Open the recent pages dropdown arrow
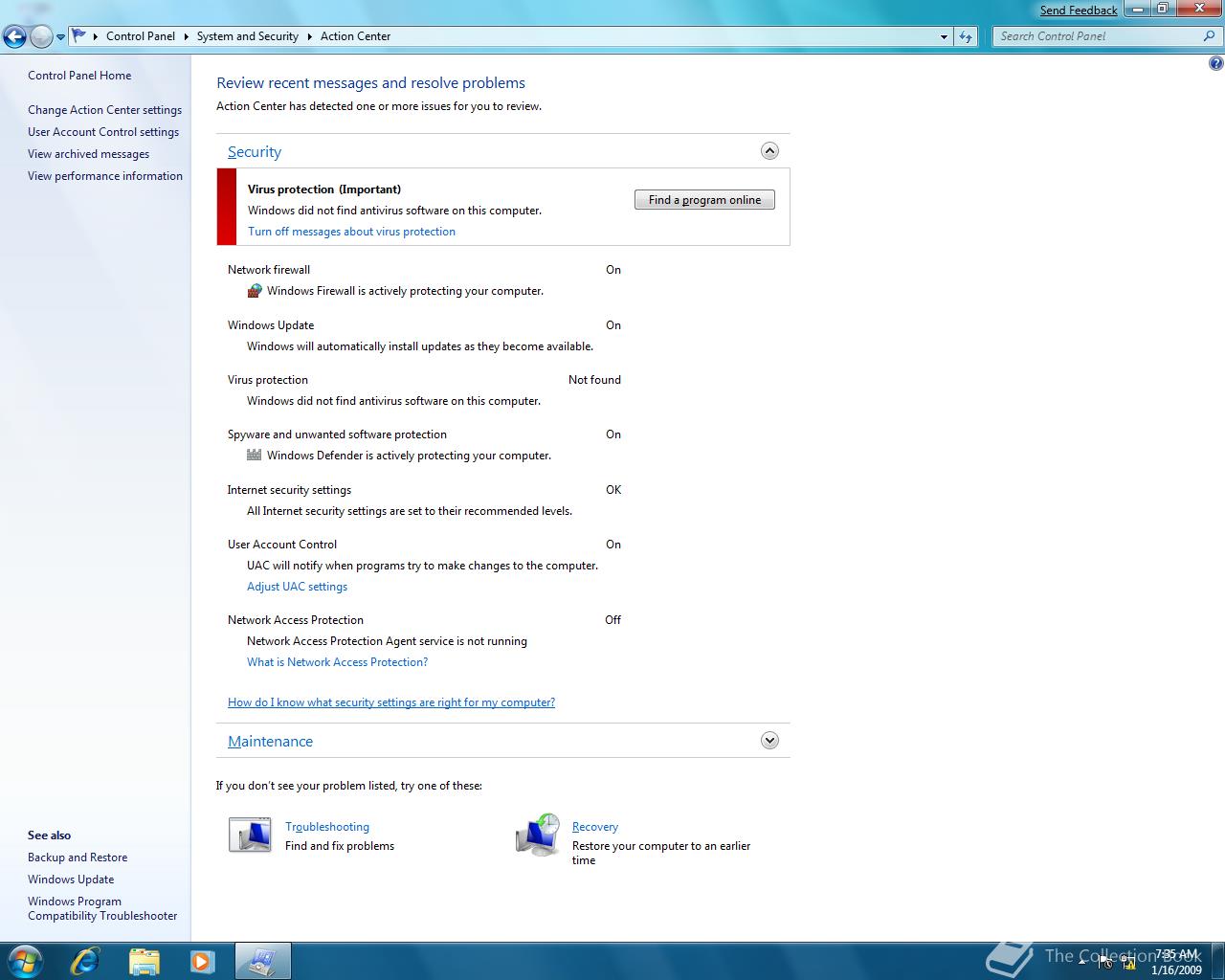Viewport: 1225px width, 980px height. 60,37
